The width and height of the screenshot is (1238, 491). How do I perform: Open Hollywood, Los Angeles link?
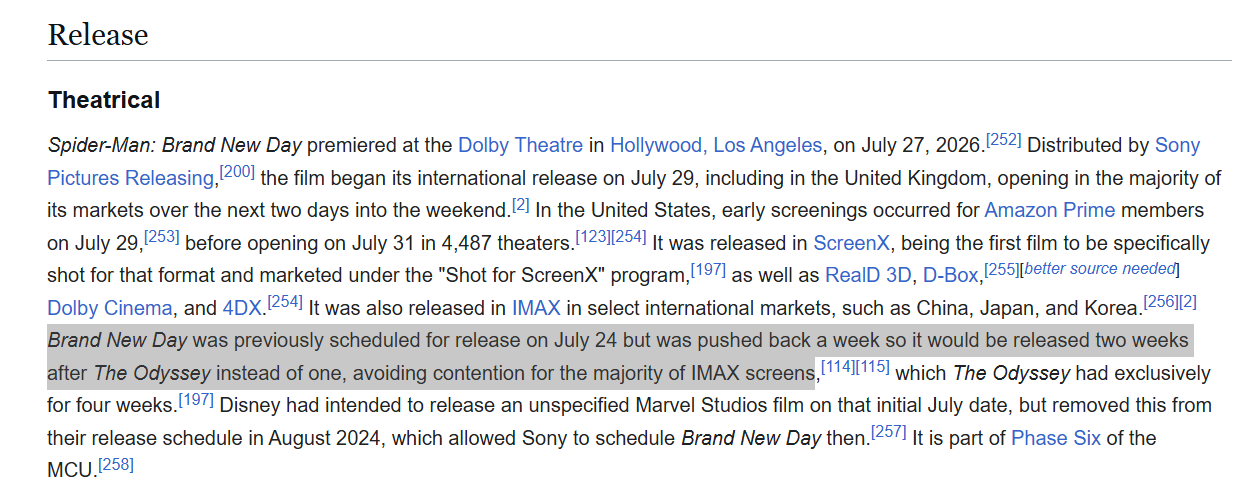(716, 145)
